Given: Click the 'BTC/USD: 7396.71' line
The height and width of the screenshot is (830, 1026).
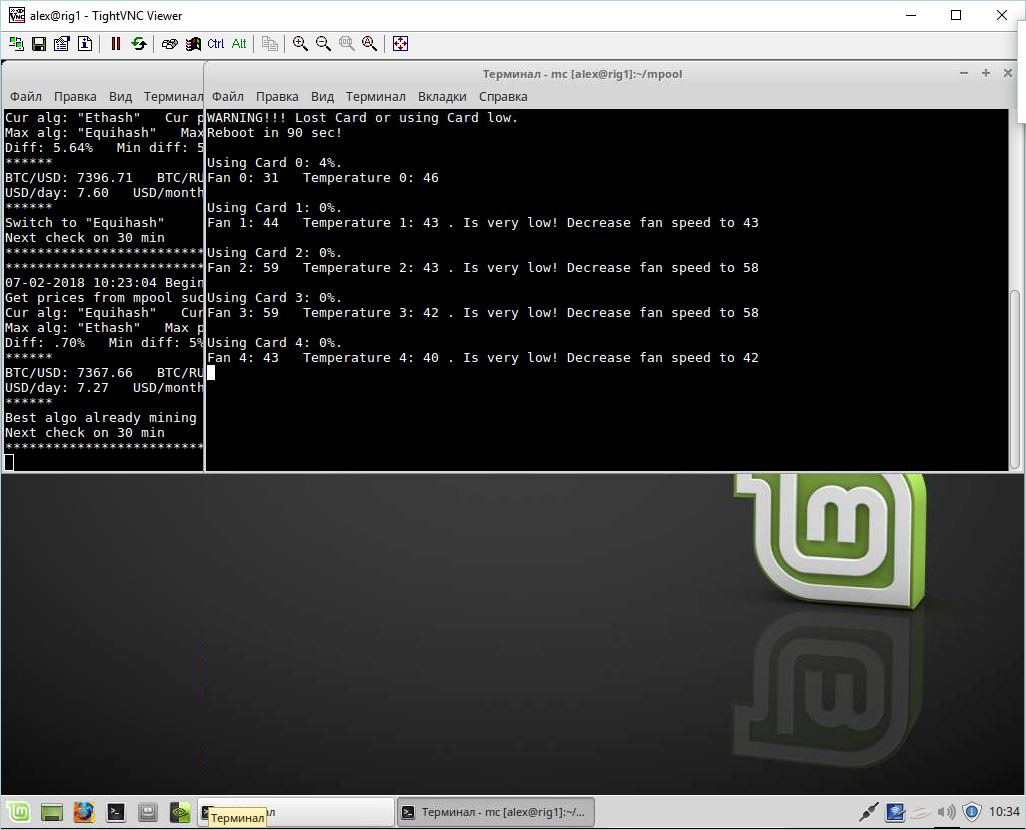Looking at the screenshot, I should point(104,178).
